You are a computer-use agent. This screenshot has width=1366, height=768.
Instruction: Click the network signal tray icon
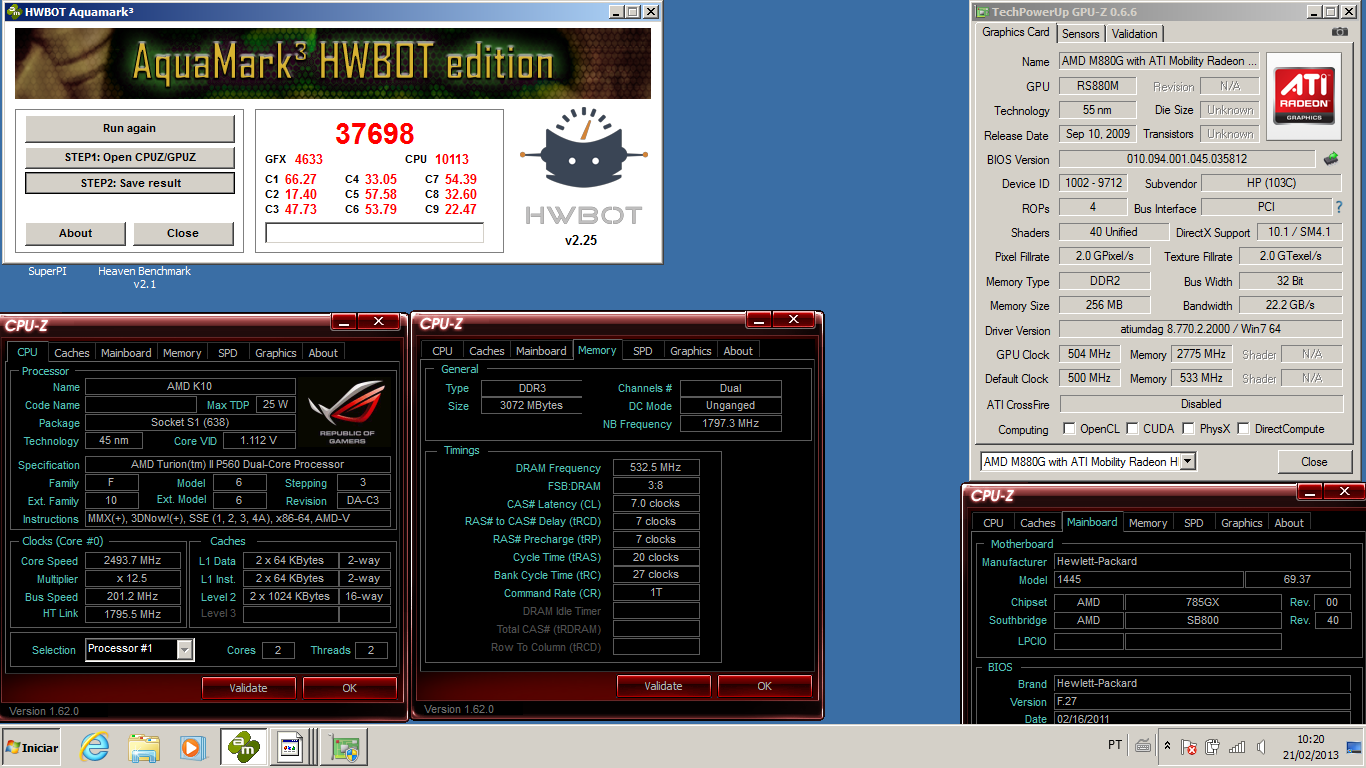coord(1237,746)
